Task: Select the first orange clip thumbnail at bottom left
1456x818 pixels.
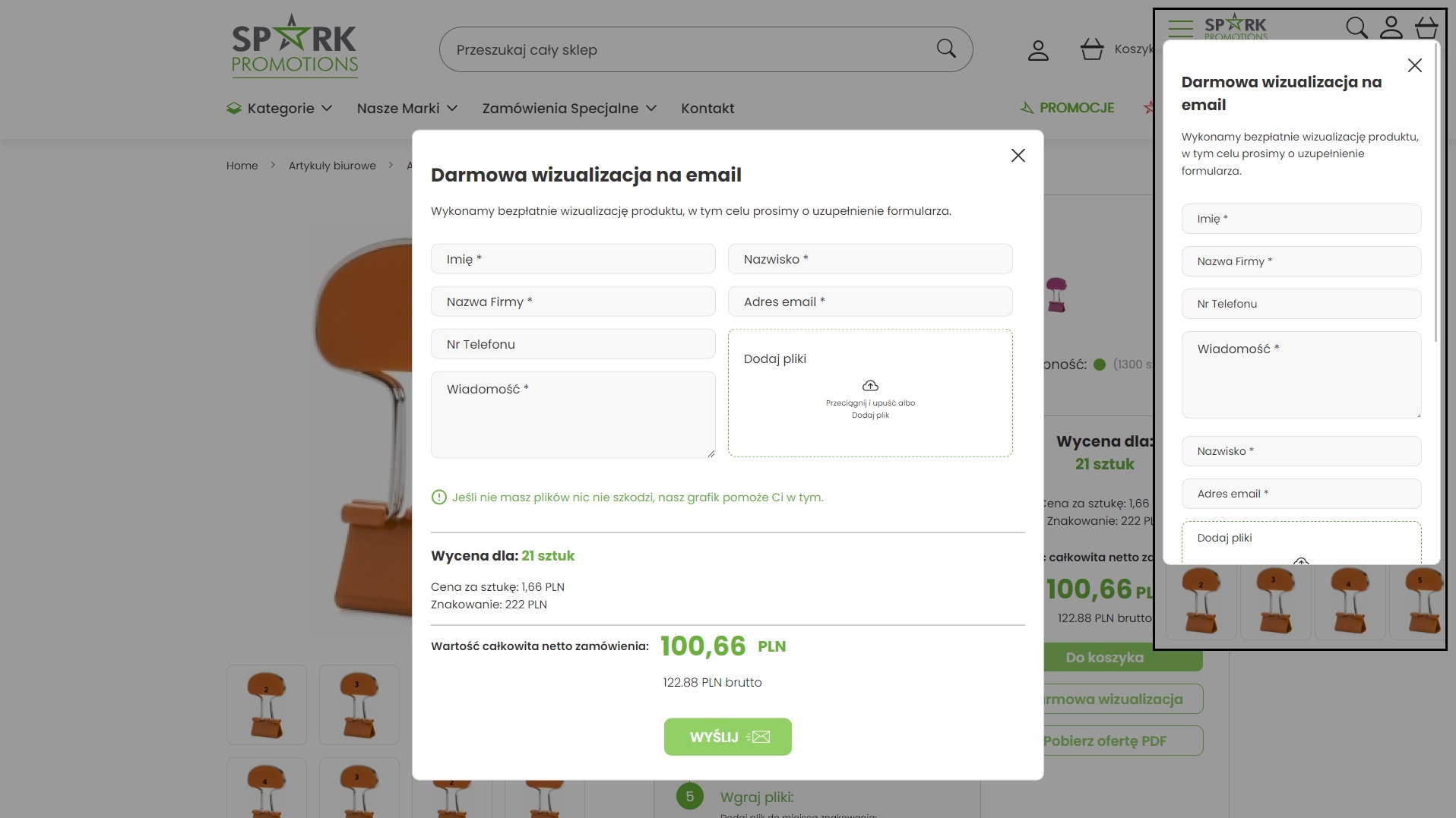Action: [267, 705]
